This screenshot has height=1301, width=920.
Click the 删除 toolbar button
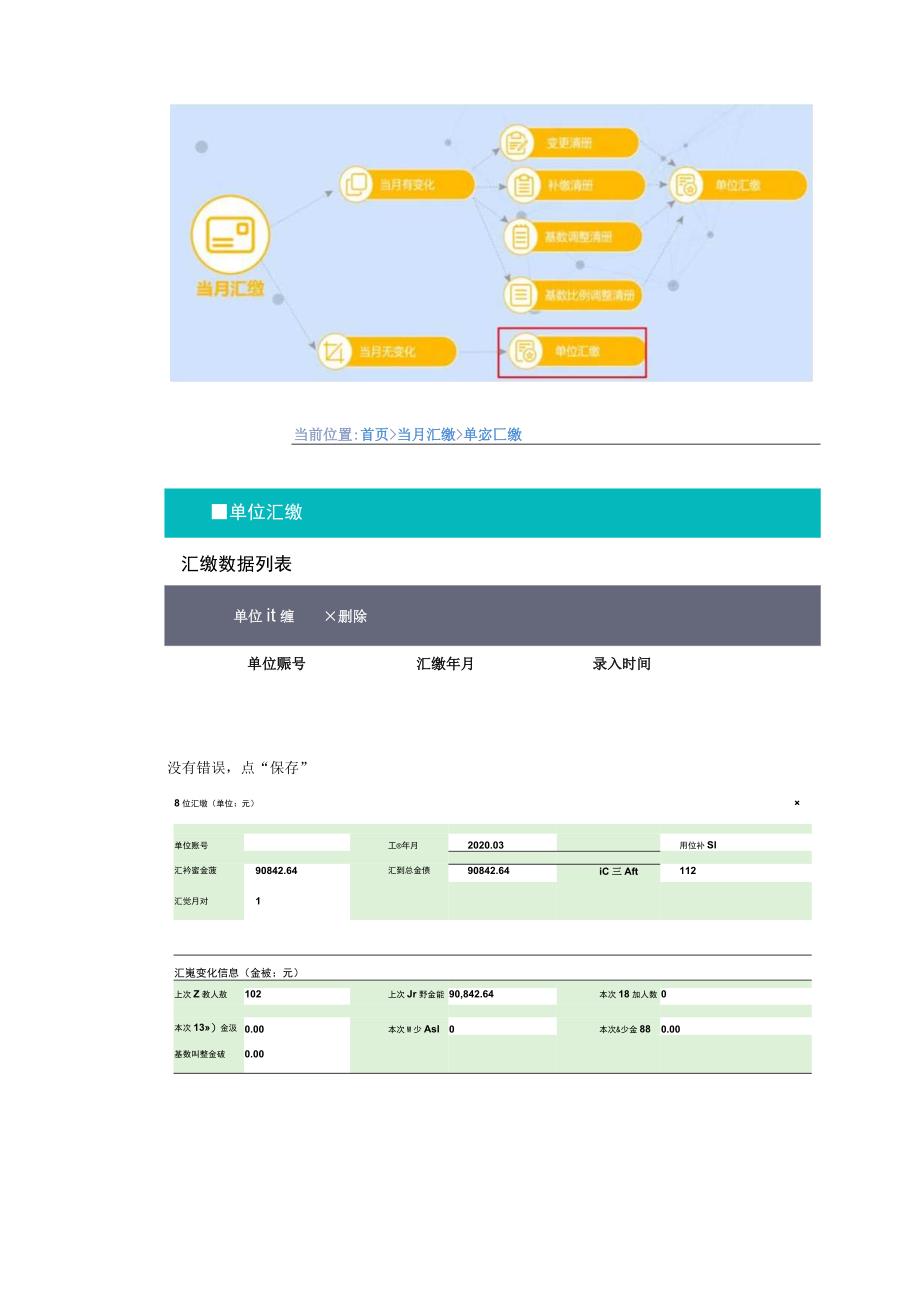click(347, 616)
